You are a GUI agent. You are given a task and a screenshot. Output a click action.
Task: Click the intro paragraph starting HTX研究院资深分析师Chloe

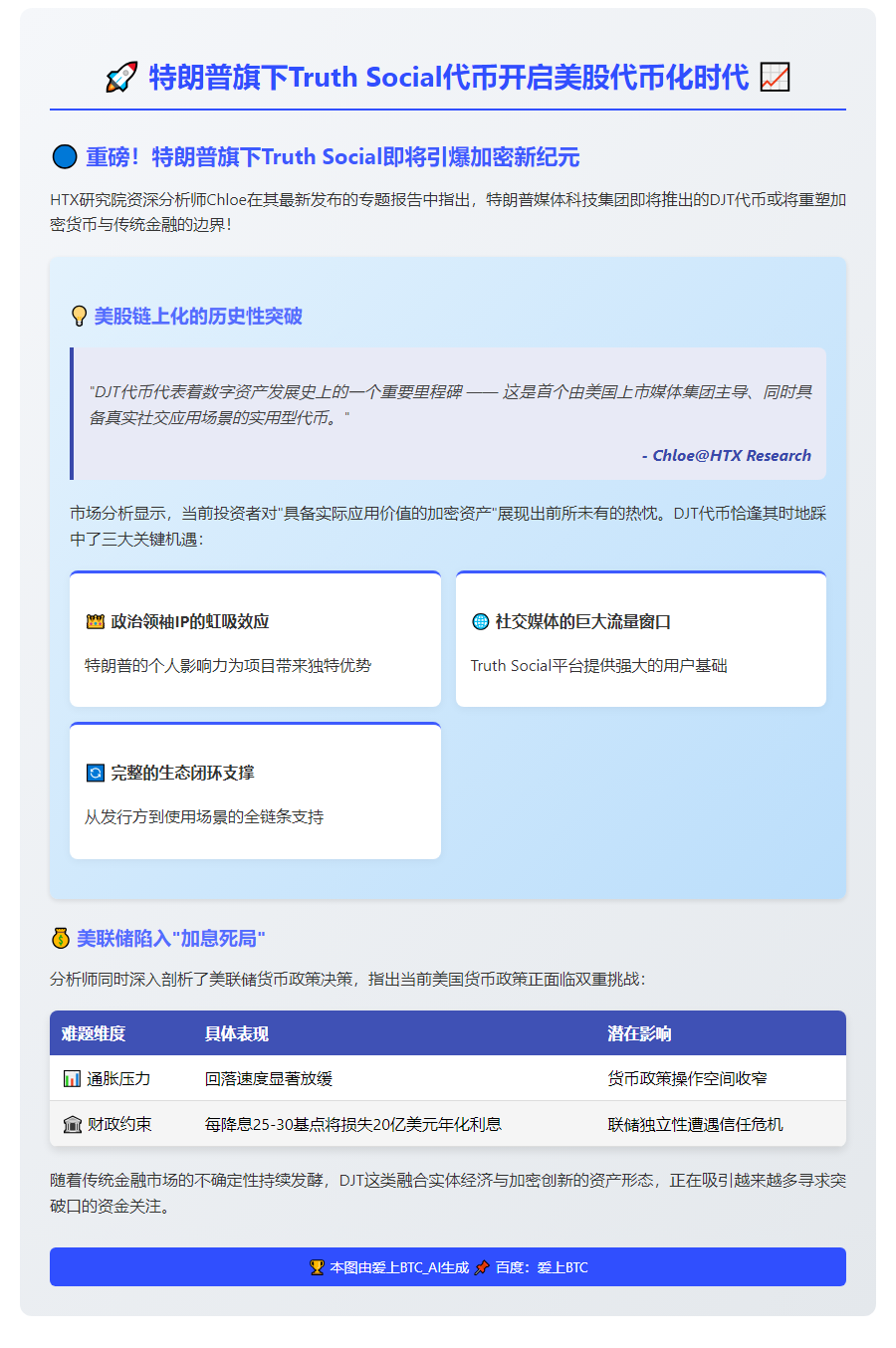click(x=448, y=212)
